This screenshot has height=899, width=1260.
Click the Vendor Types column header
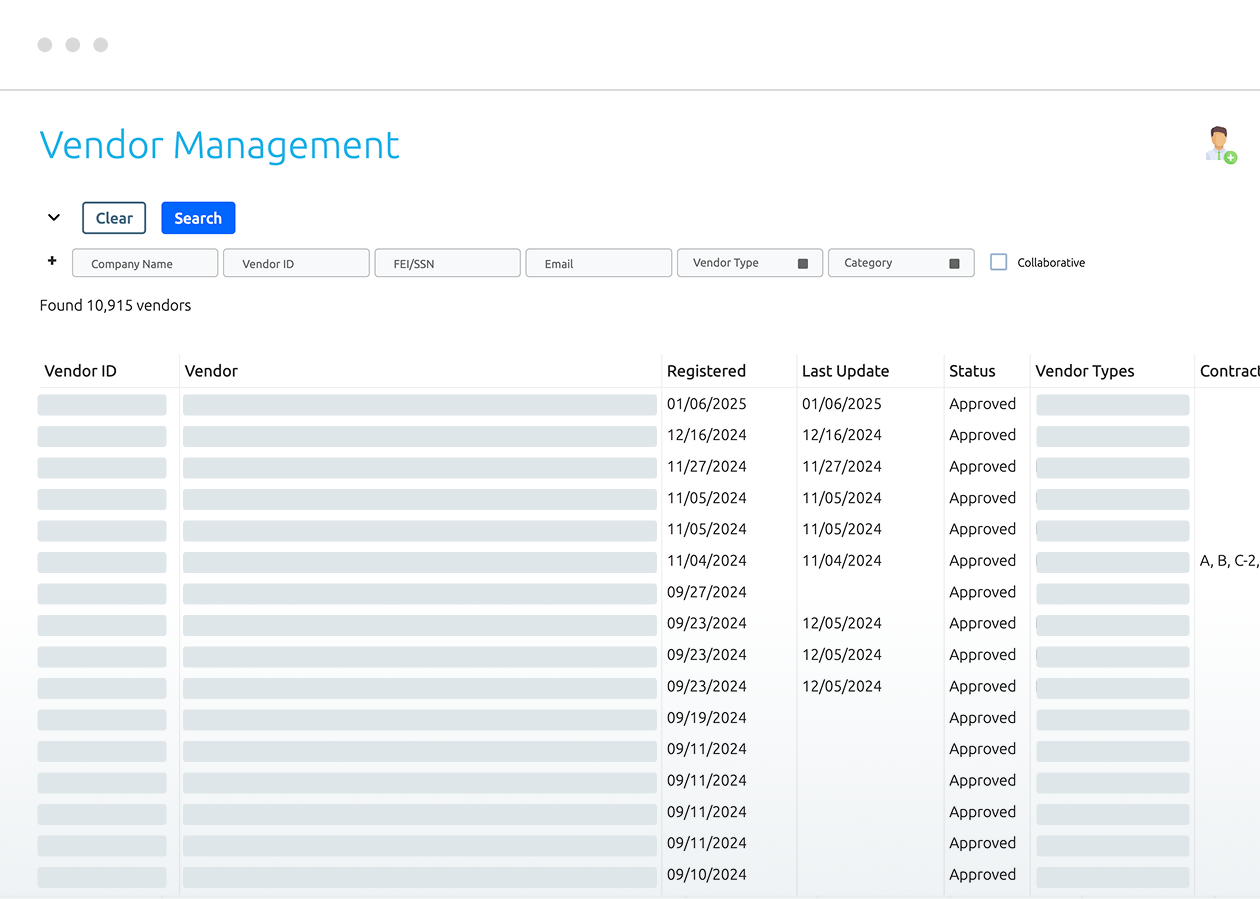[x=1084, y=371]
